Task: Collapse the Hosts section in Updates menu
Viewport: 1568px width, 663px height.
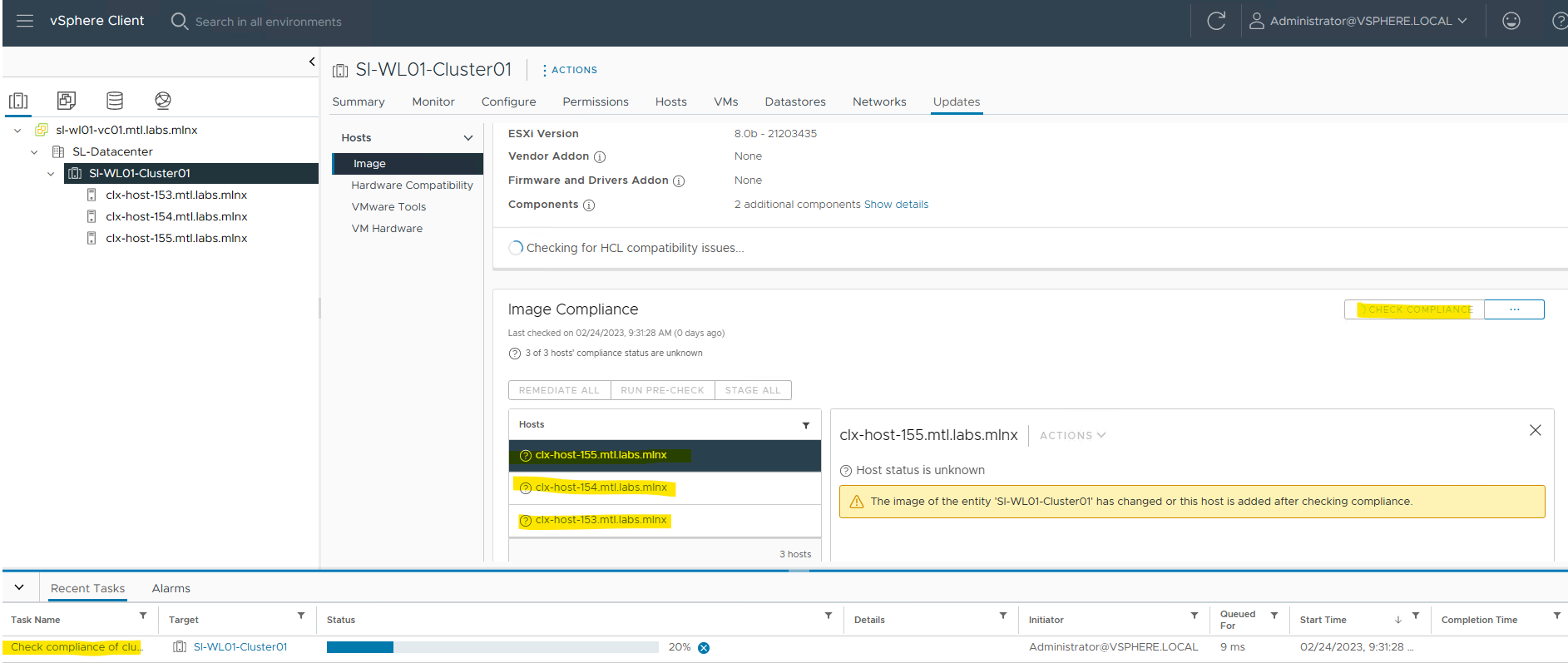Action: coord(468,138)
